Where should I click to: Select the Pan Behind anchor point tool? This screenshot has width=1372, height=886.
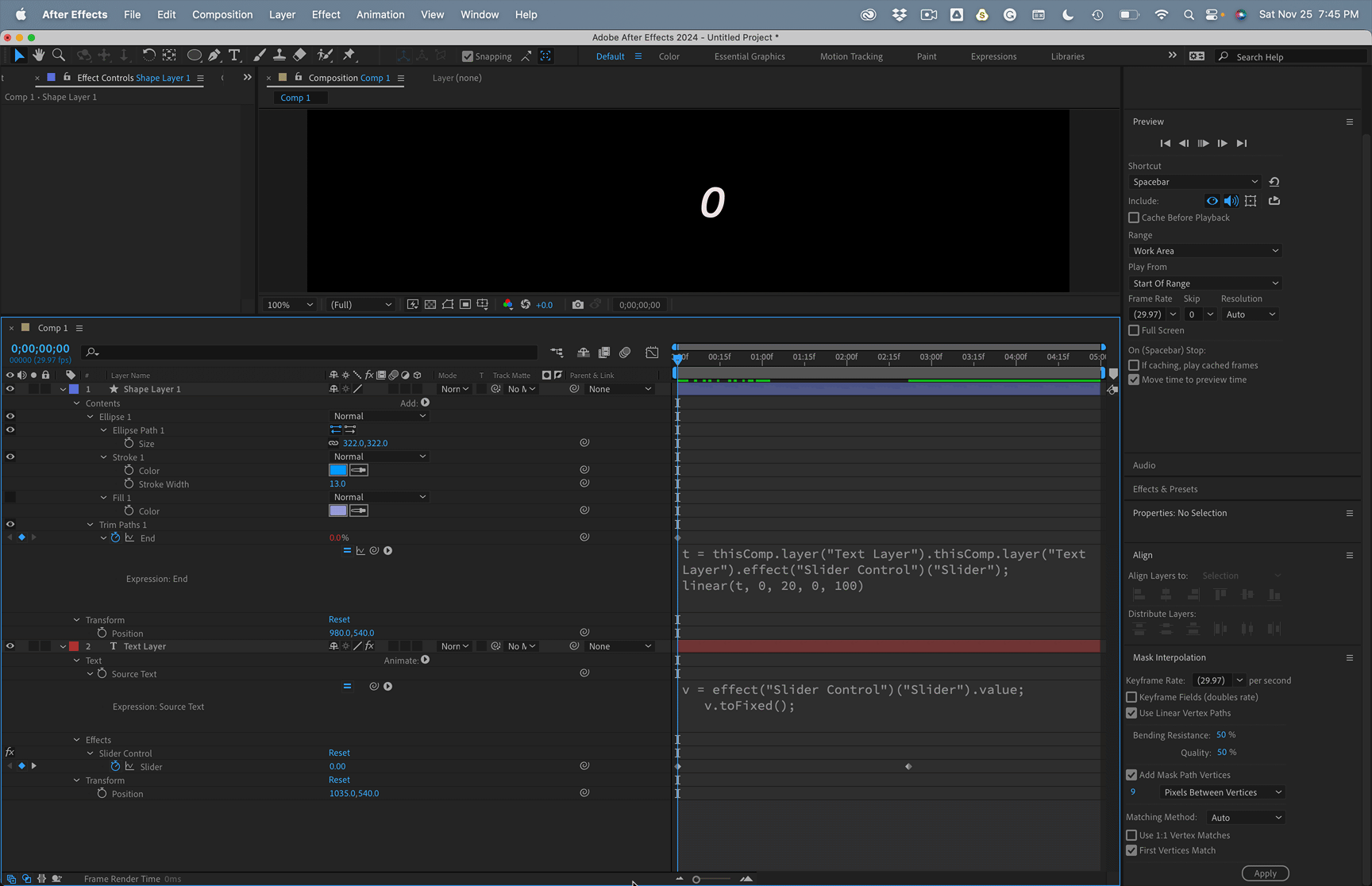click(x=169, y=55)
